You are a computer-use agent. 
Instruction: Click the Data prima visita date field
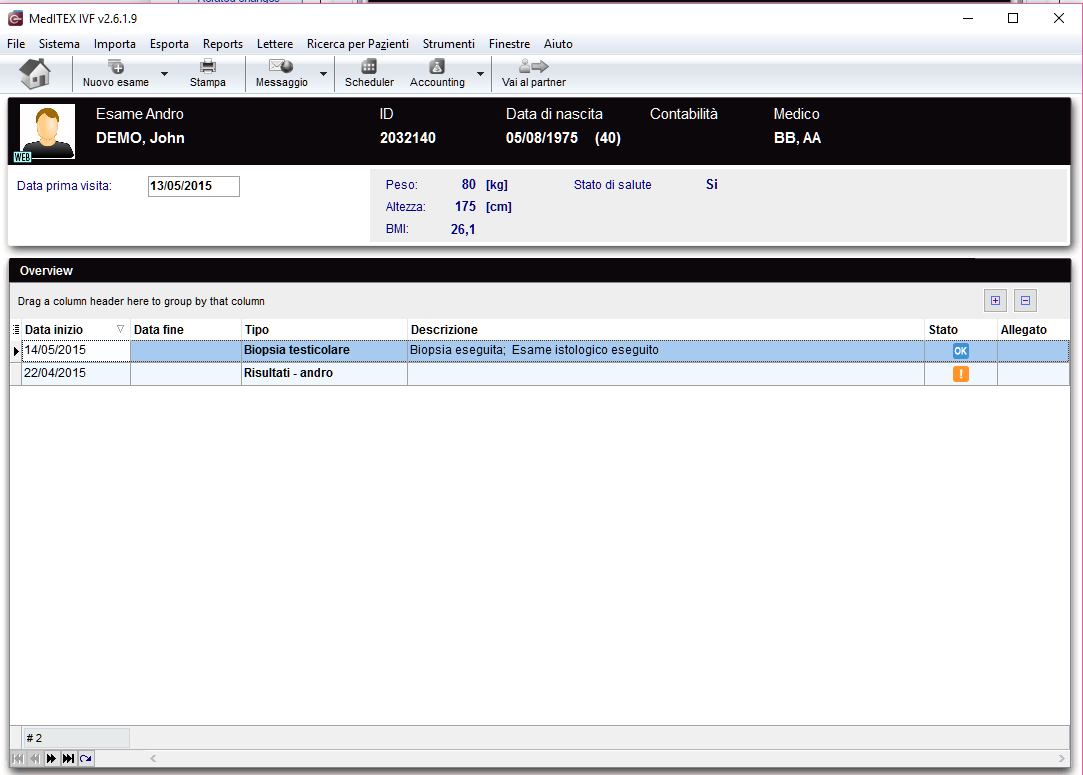(x=193, y=186)
